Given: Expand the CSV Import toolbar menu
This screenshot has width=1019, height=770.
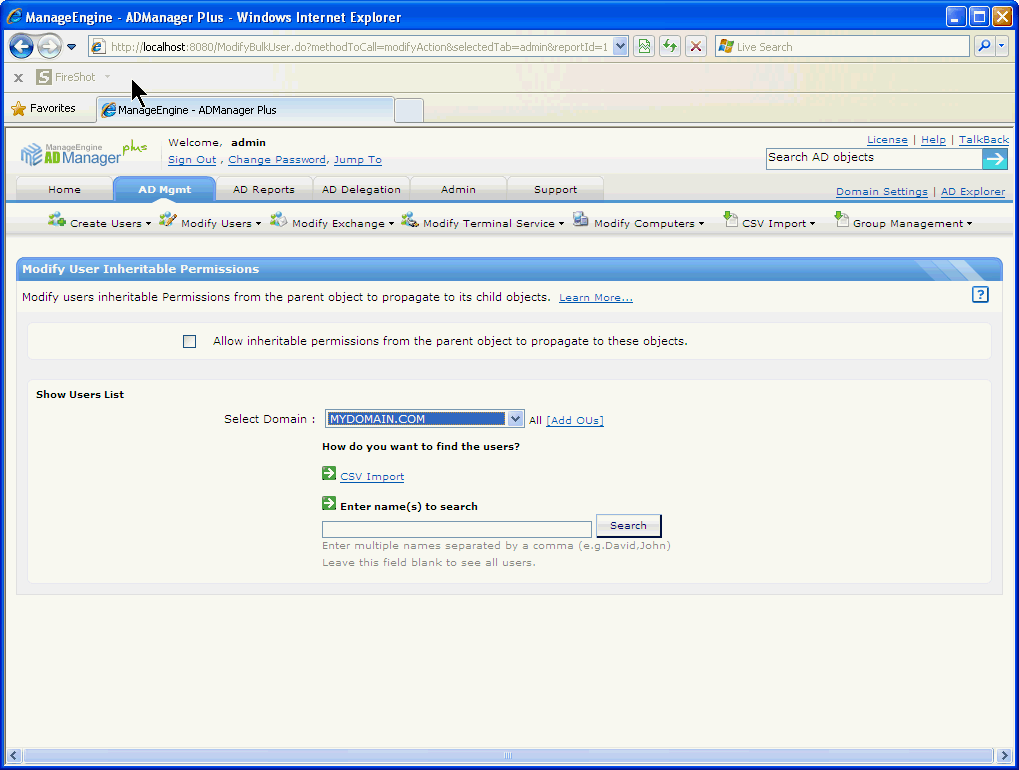Looking at the screenshot, I should tap(812, 224).
